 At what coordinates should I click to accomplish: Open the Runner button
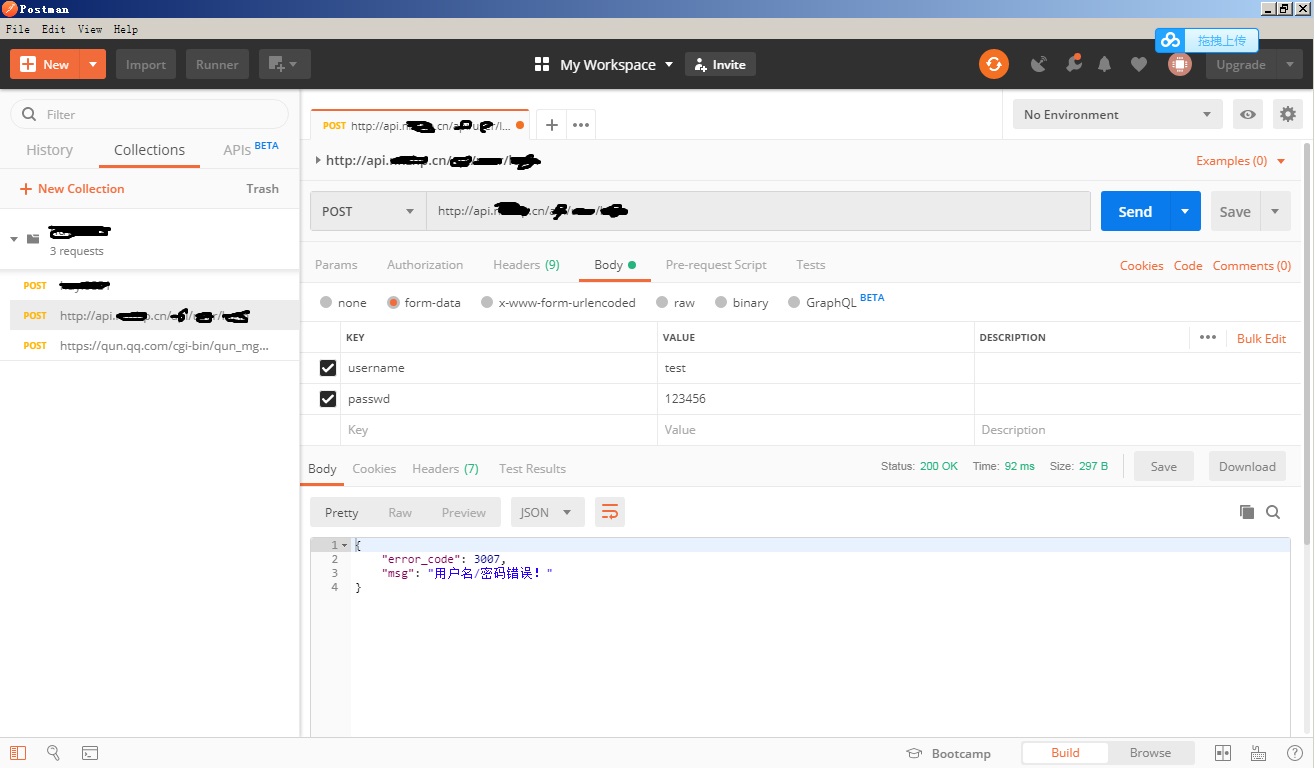217,65
